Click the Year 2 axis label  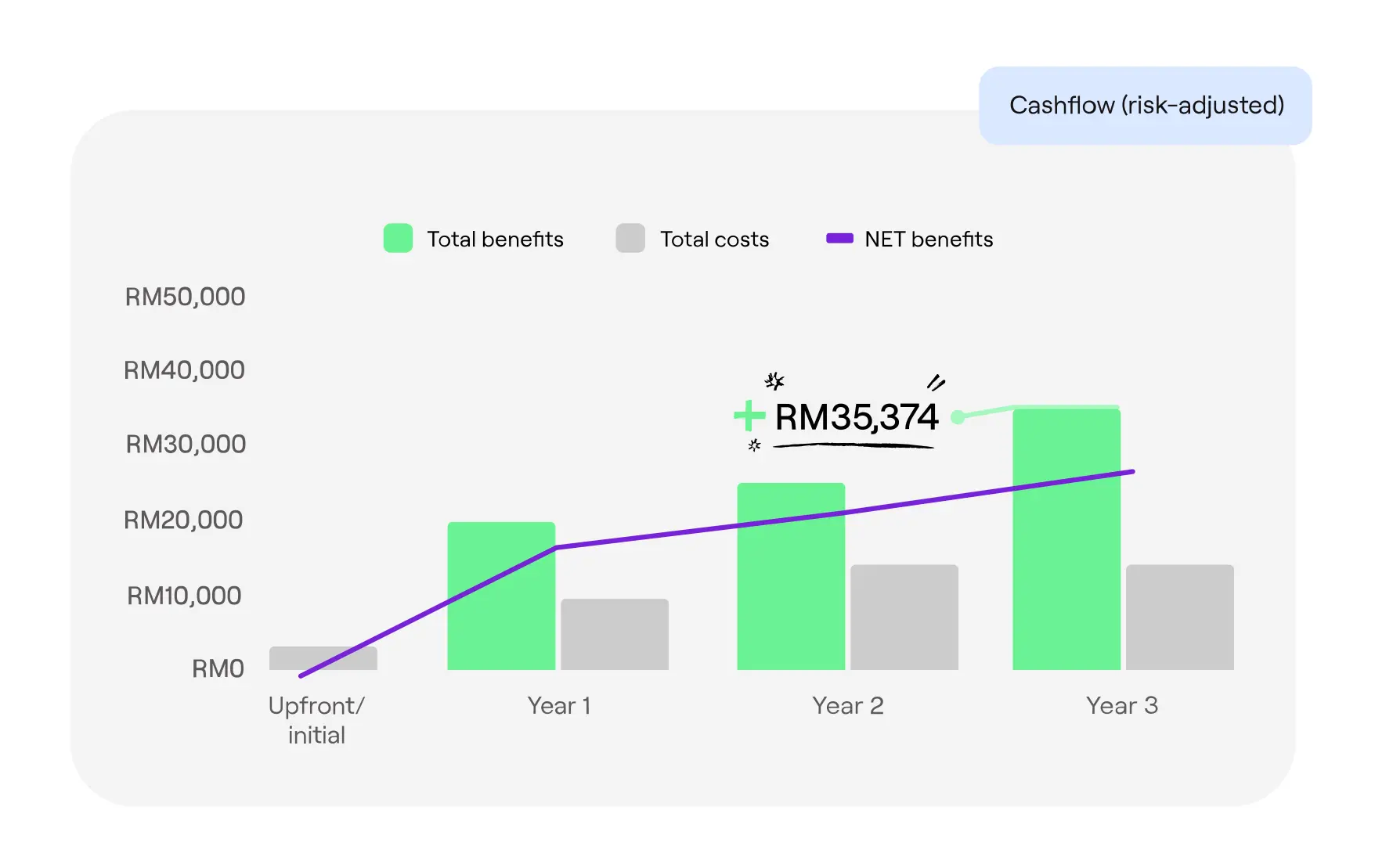pyautogui.click(x=847, y=706)
